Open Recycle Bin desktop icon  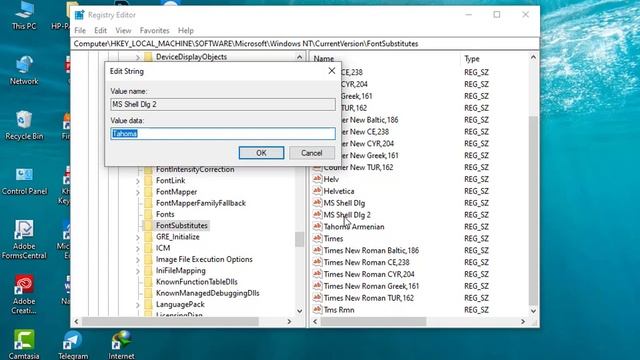point(24,126)
